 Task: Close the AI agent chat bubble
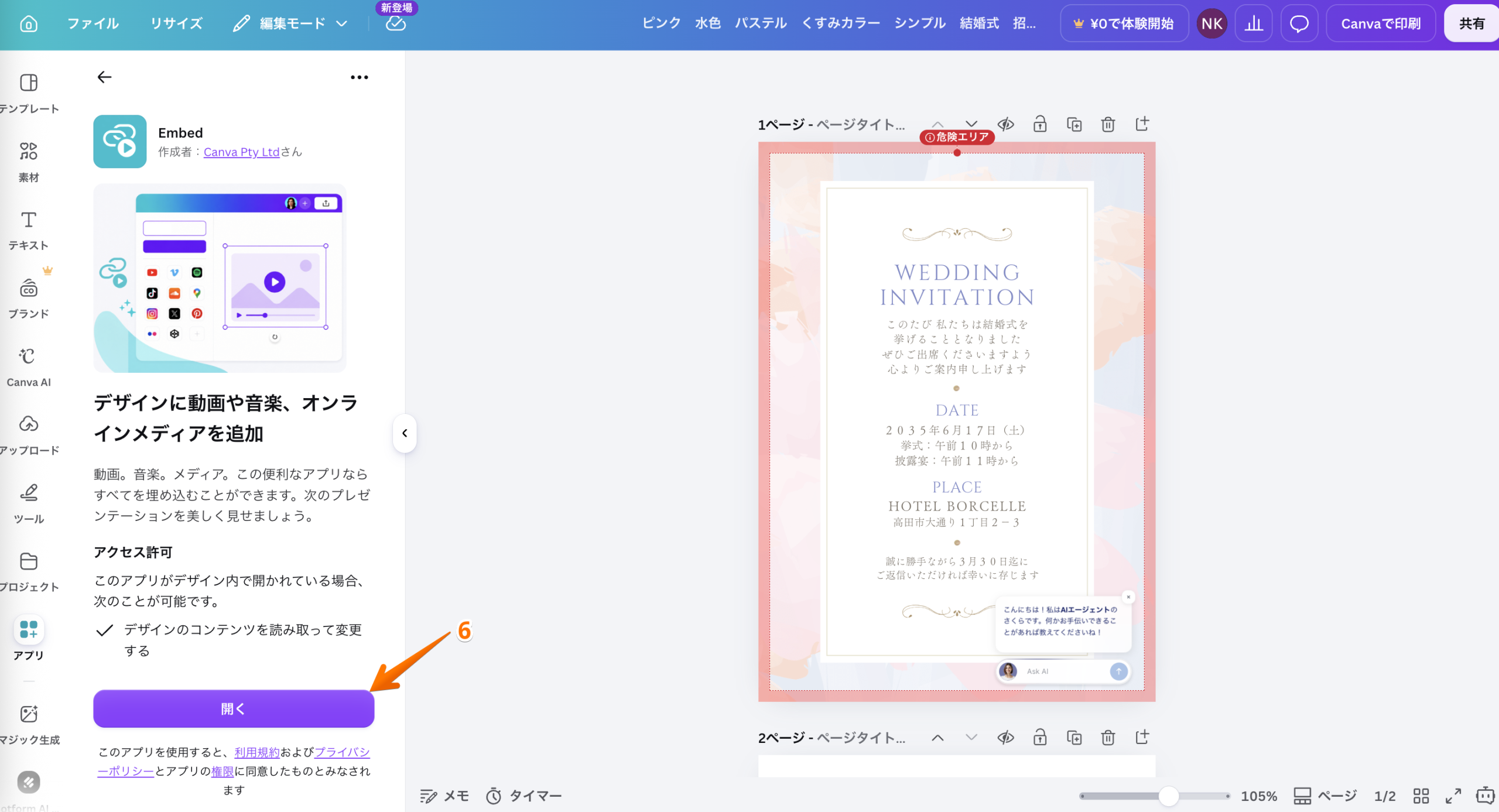pyautogui.click(x=1128, y=597)
